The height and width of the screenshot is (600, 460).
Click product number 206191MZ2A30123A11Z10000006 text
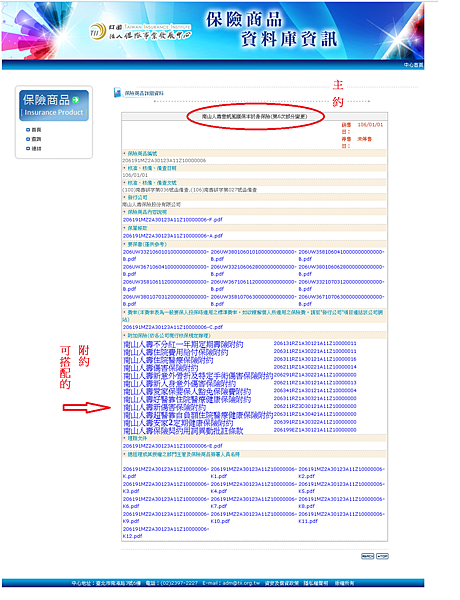[x=164, y=161]
